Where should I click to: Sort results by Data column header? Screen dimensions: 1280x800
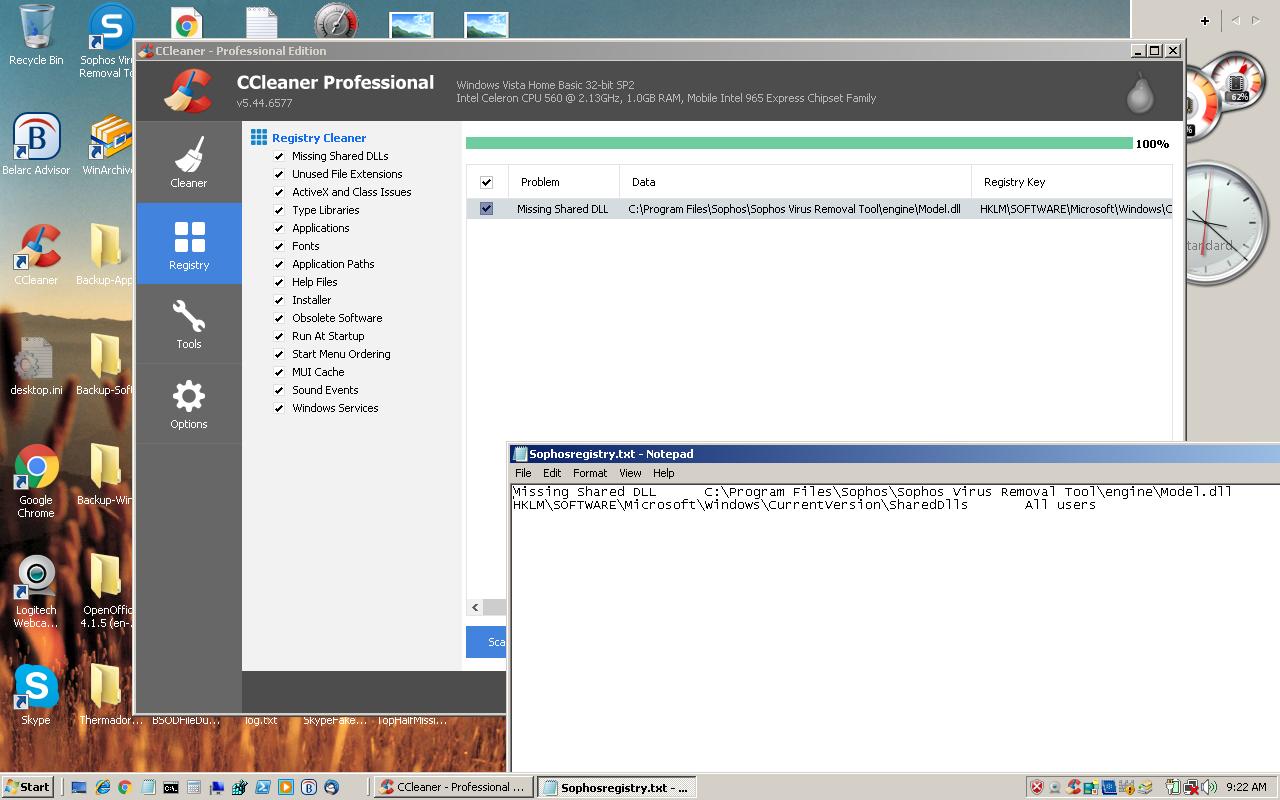click(x=795, y=182)
